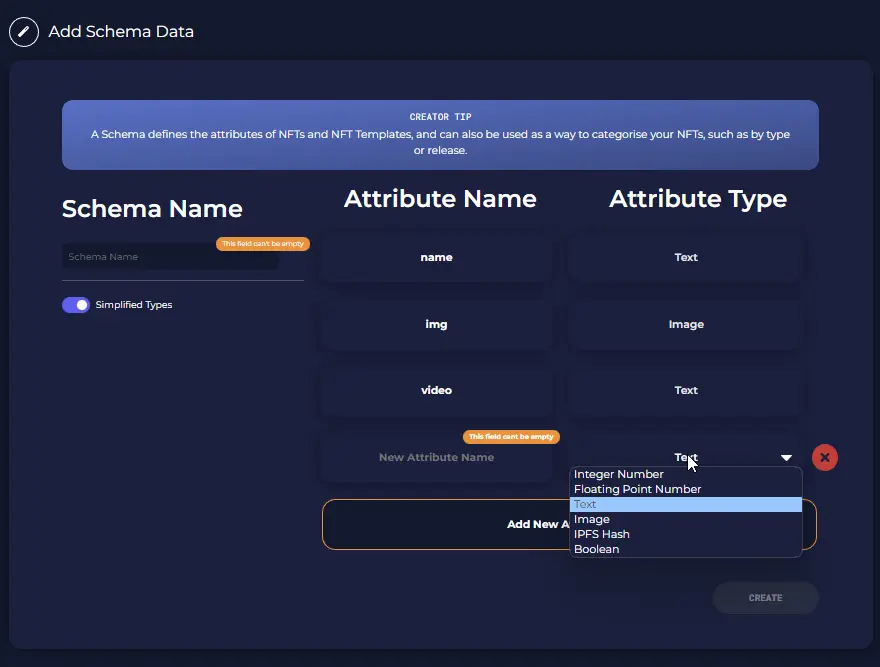Click the dropdown arrow of the new attribute type
This screenshot has height=667, width=880.
(786, 458)
